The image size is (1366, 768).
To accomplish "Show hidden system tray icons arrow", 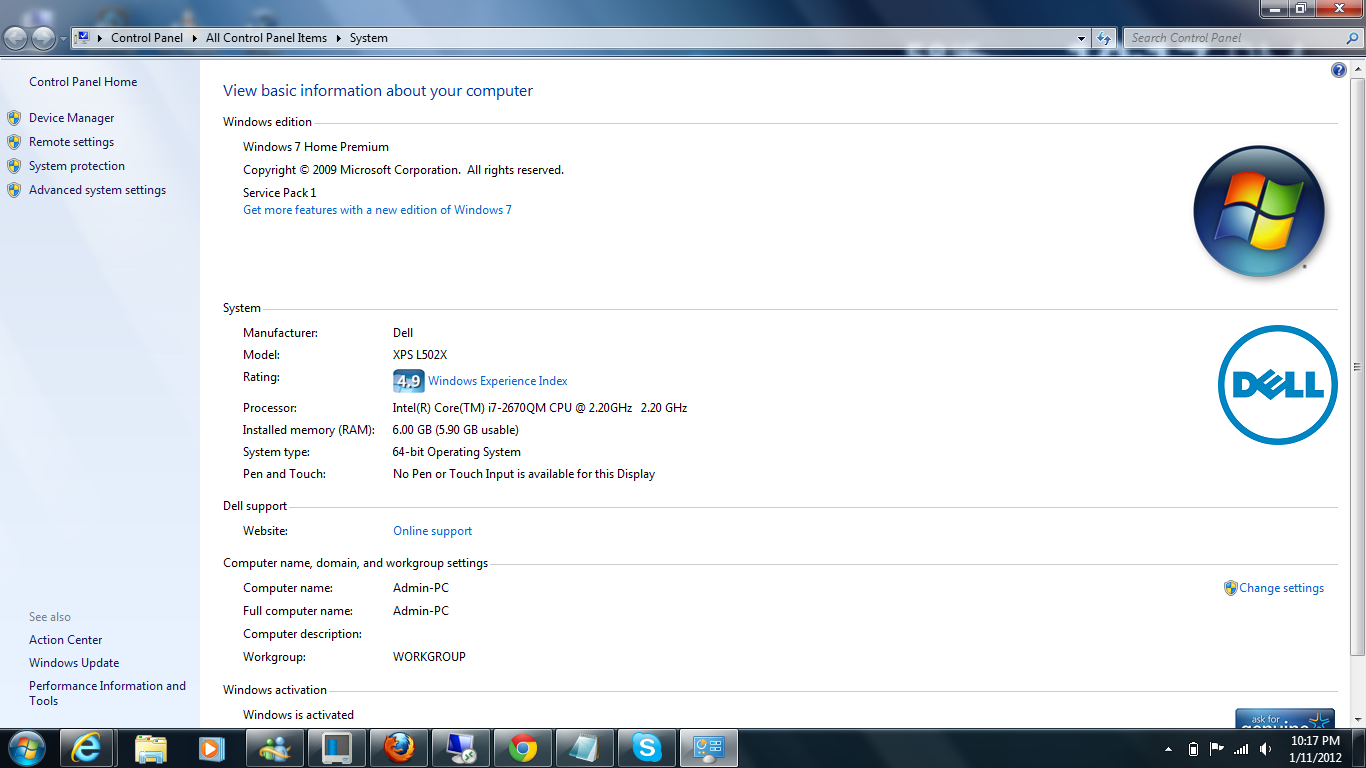I will pyautogui.click(x=1168, y=749).
